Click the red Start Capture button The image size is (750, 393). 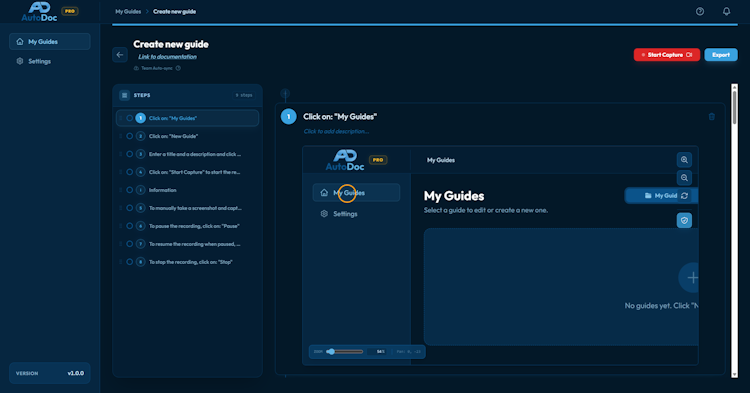pyautogui.click(x=667, y=55)
